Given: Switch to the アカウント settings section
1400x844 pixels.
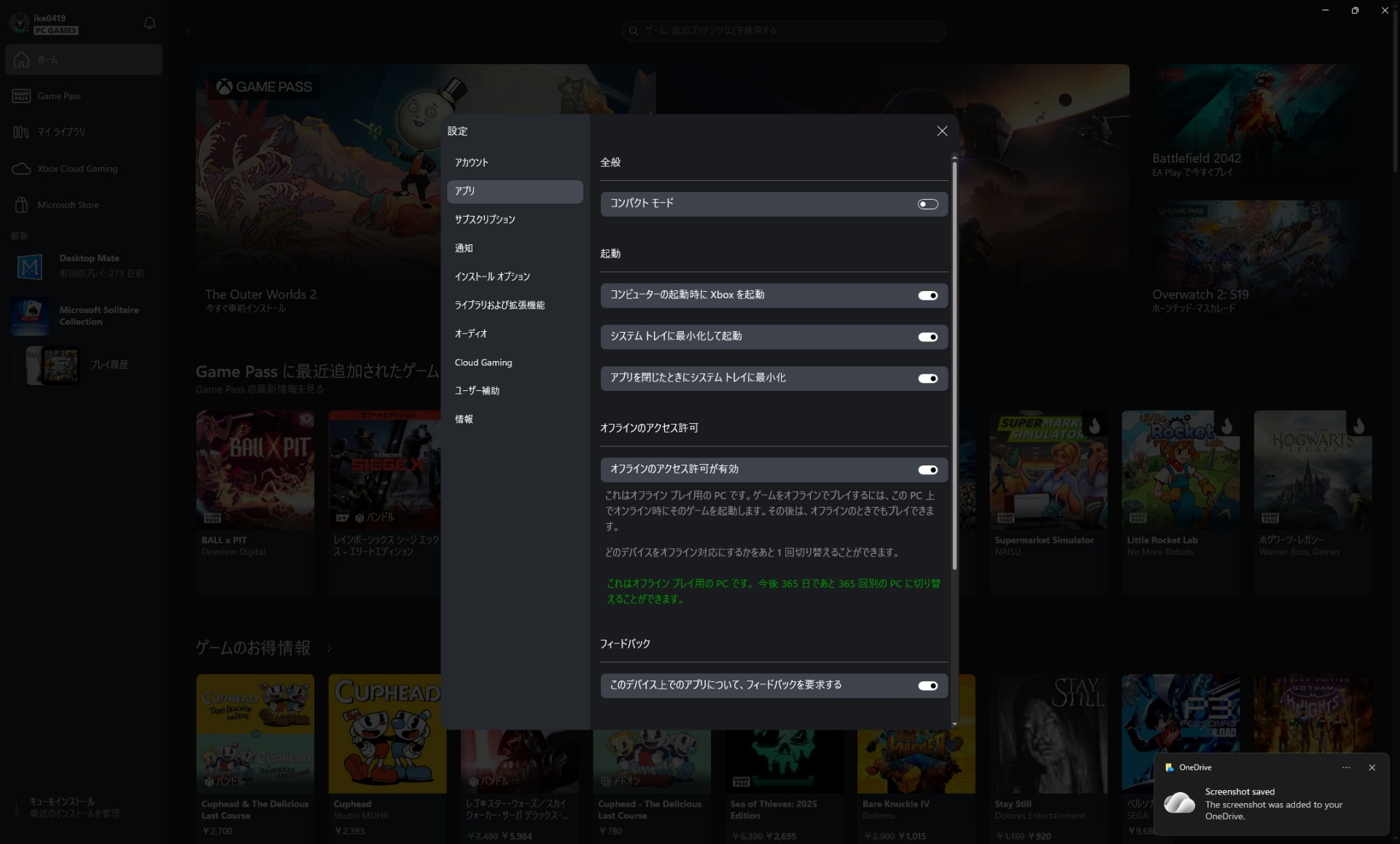Looking at the screenshot, I should click(471, 162).
